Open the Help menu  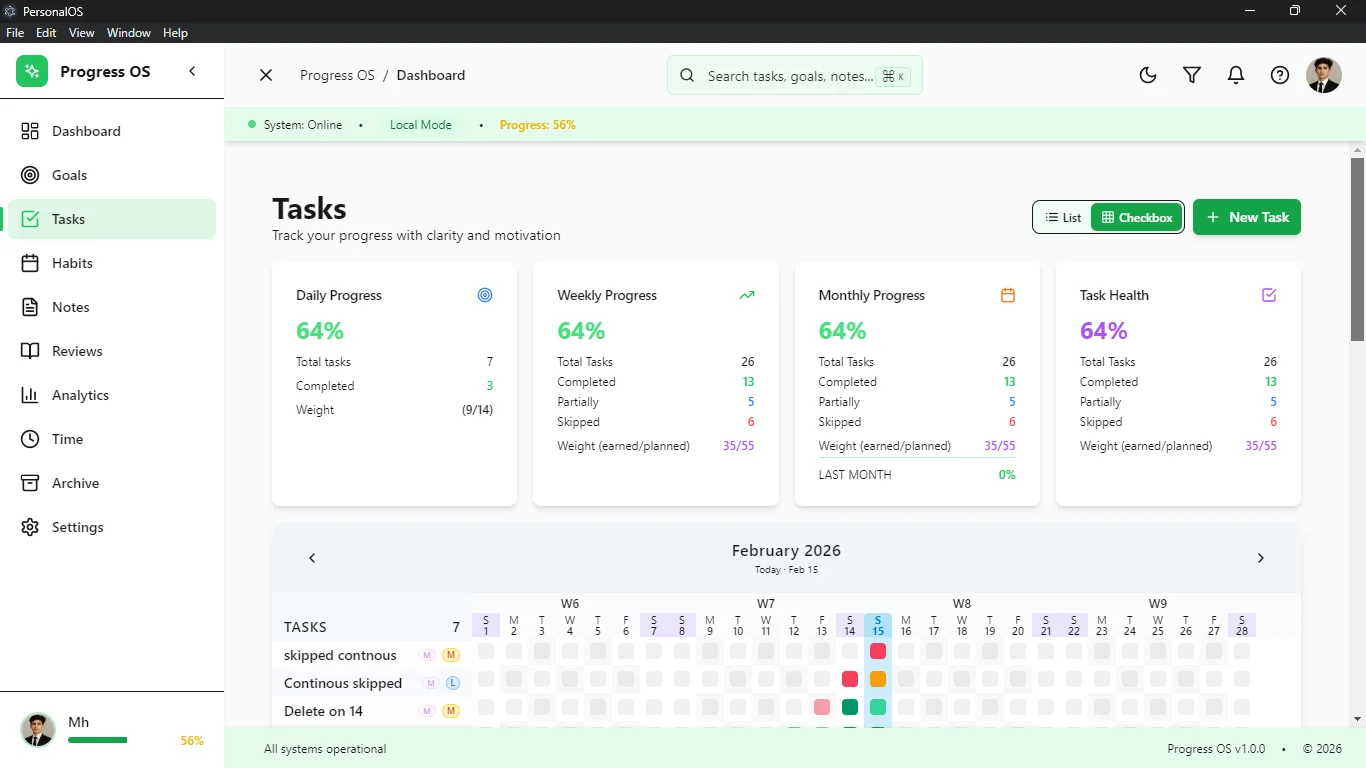(x=175, y=33)
